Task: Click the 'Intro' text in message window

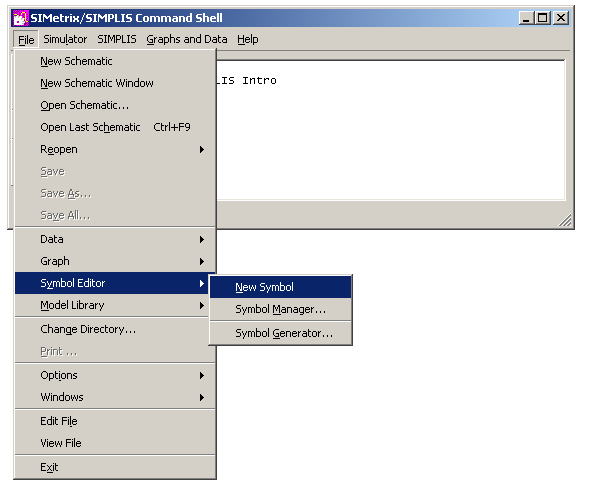Action: [260, 81]
